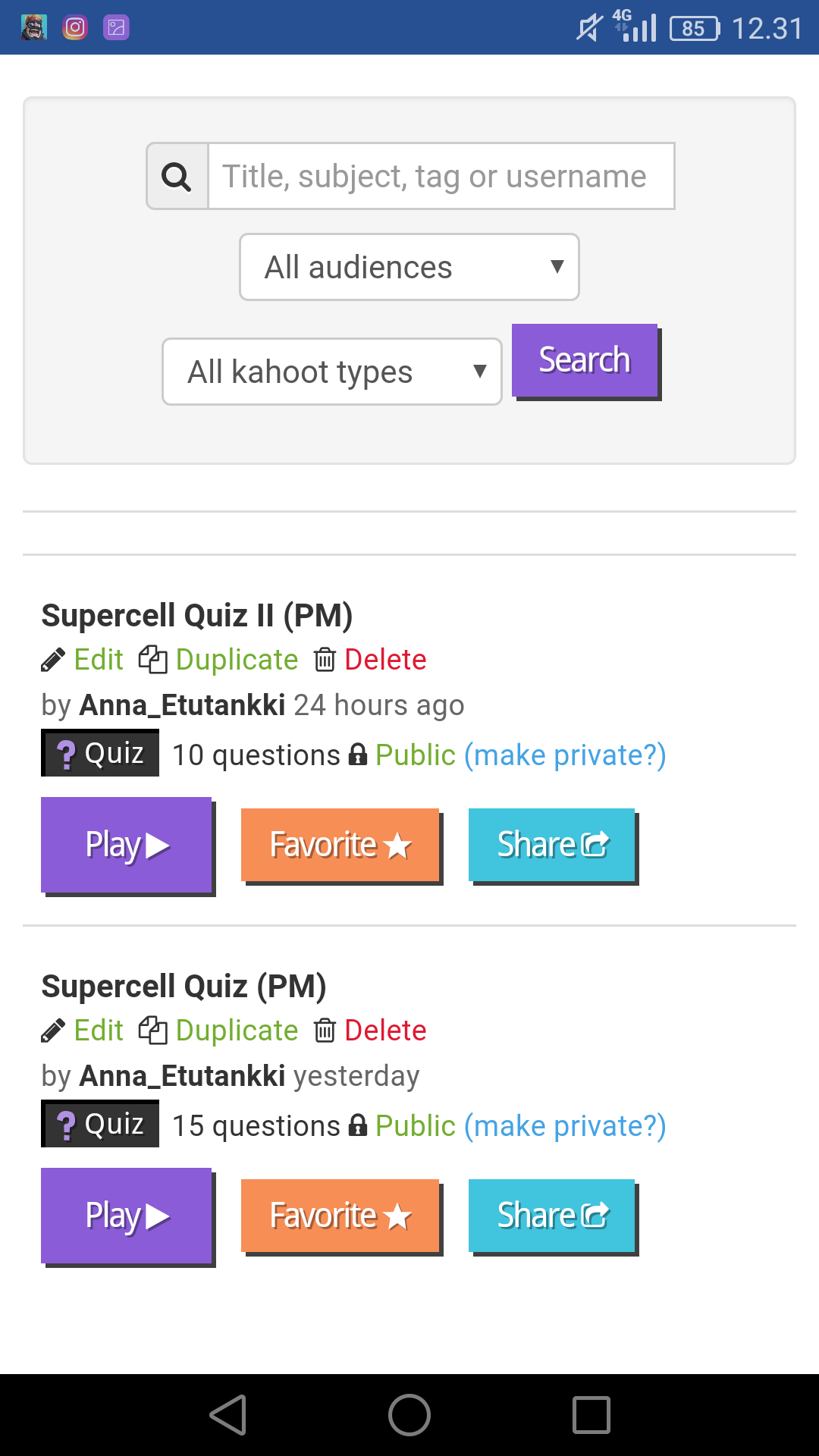Make Supercell Quiz (PM) private
This screenshot has width=819, height=1456.
tap(565, 1126)
